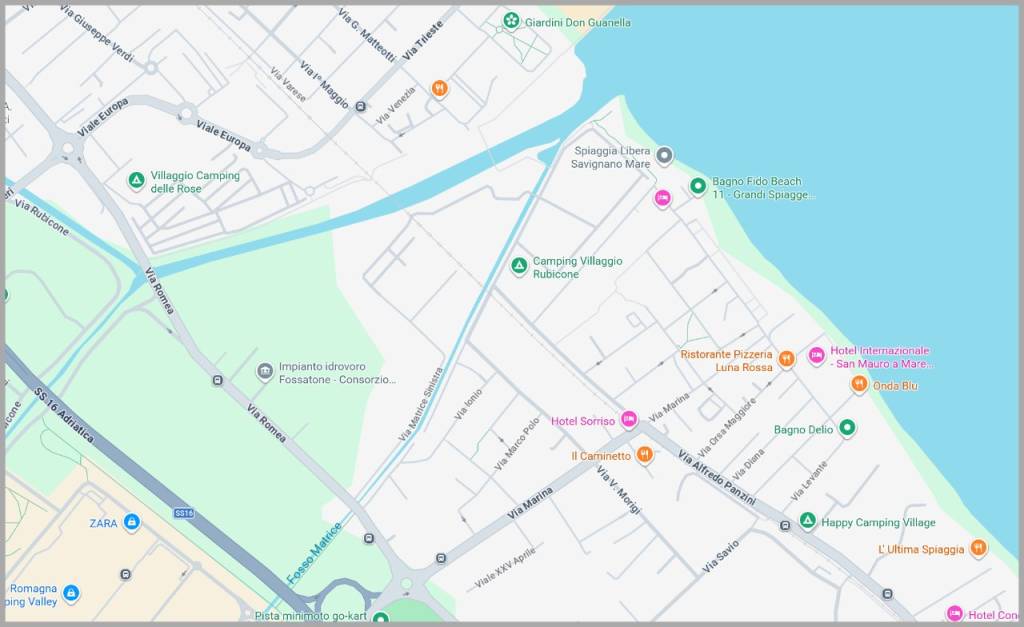
Task: Click the Via Venezia street label
Action: pyautogui.click(x=396, y=106)
